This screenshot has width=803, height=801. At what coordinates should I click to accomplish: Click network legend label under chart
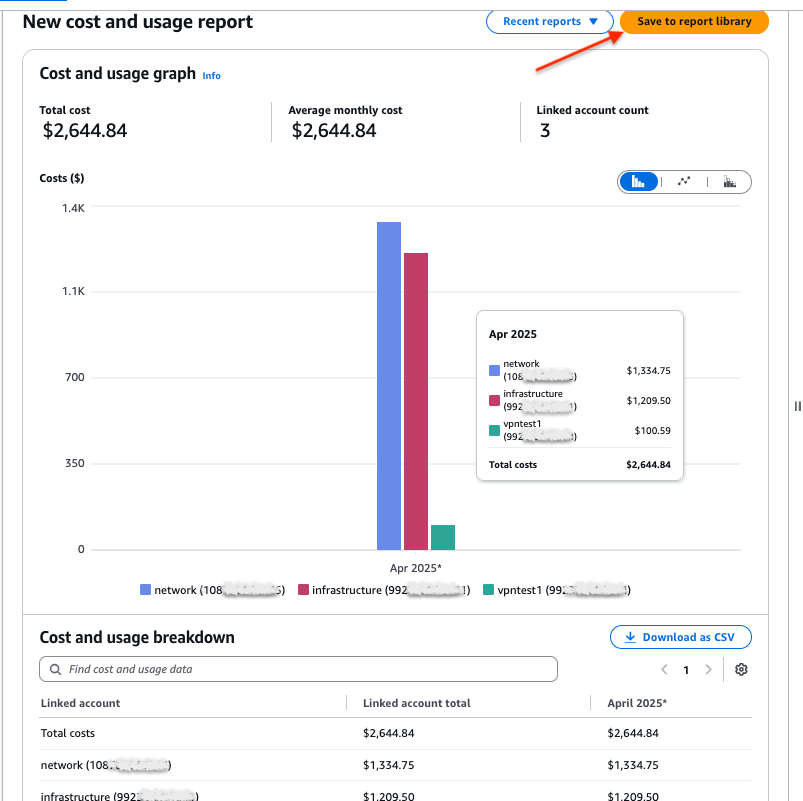pyautogui.click(x=219, y=590)
